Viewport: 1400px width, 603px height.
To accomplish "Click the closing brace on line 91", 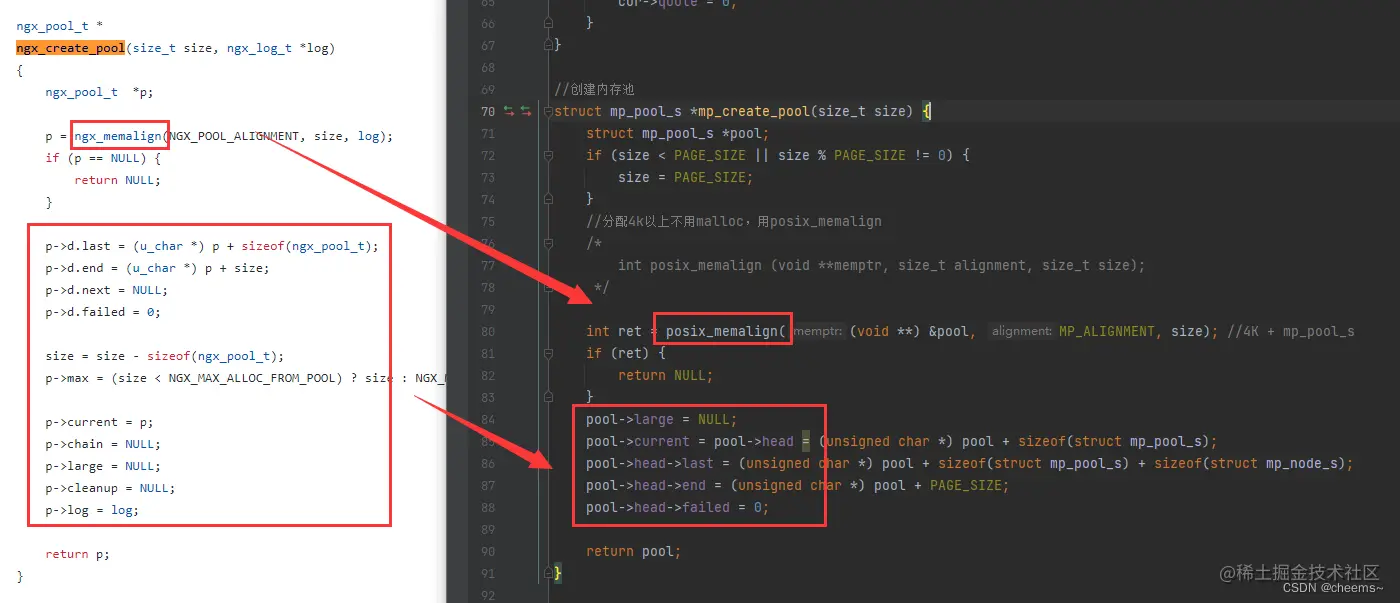I will (x=558, y=573).
